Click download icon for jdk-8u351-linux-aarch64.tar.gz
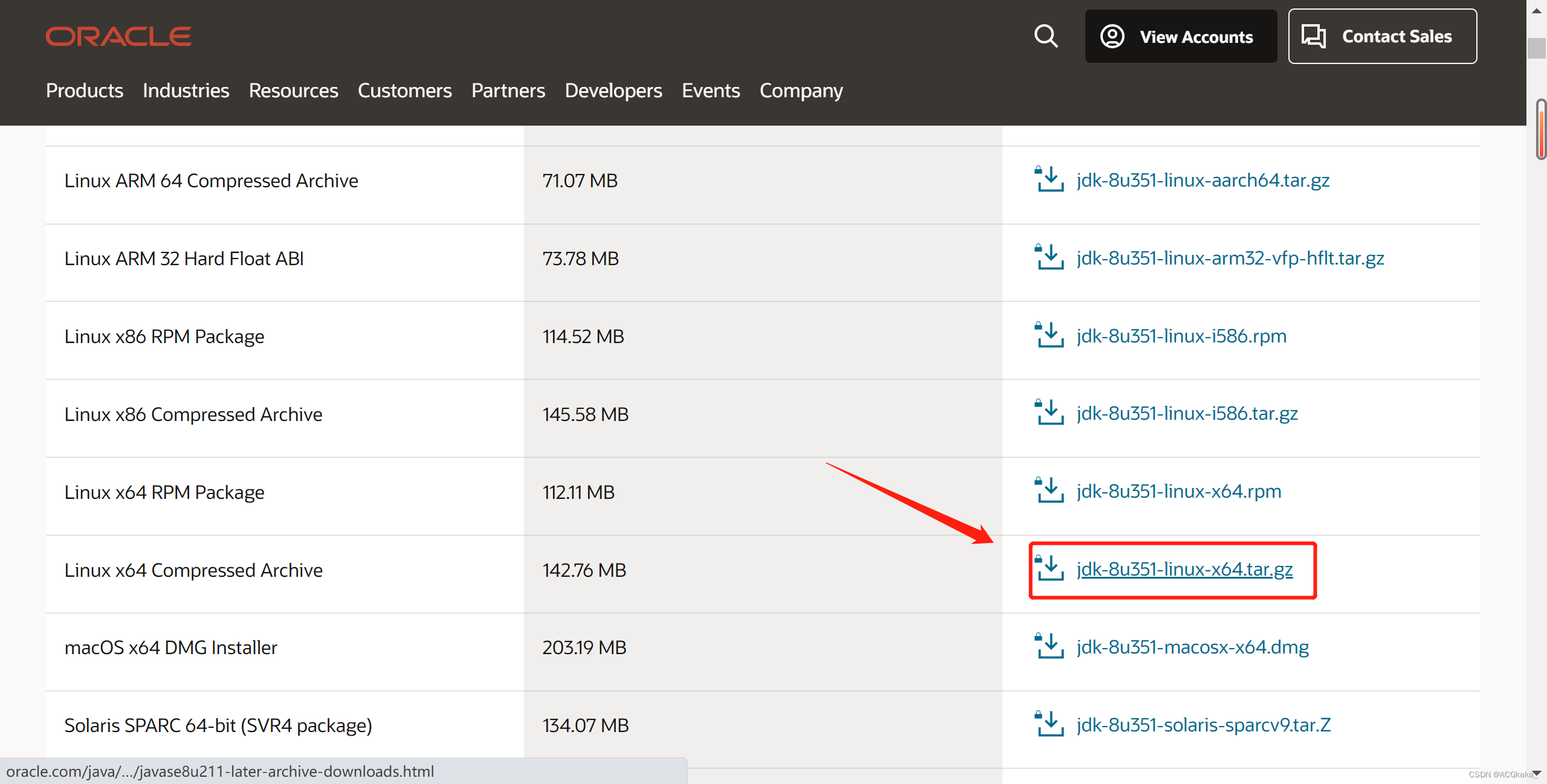 pos(1049,179)
